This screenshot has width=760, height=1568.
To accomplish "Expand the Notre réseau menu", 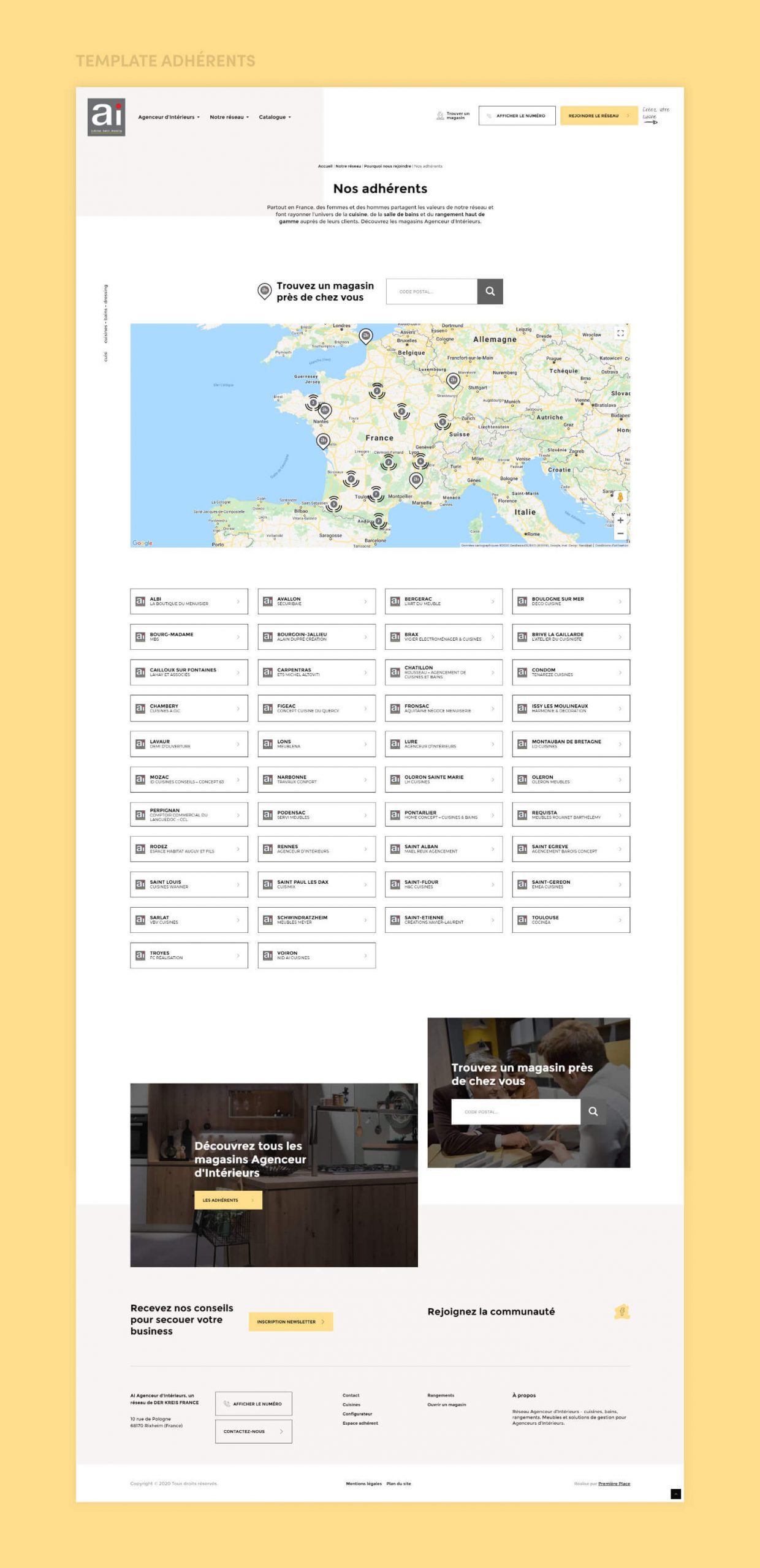I will 229,117.
